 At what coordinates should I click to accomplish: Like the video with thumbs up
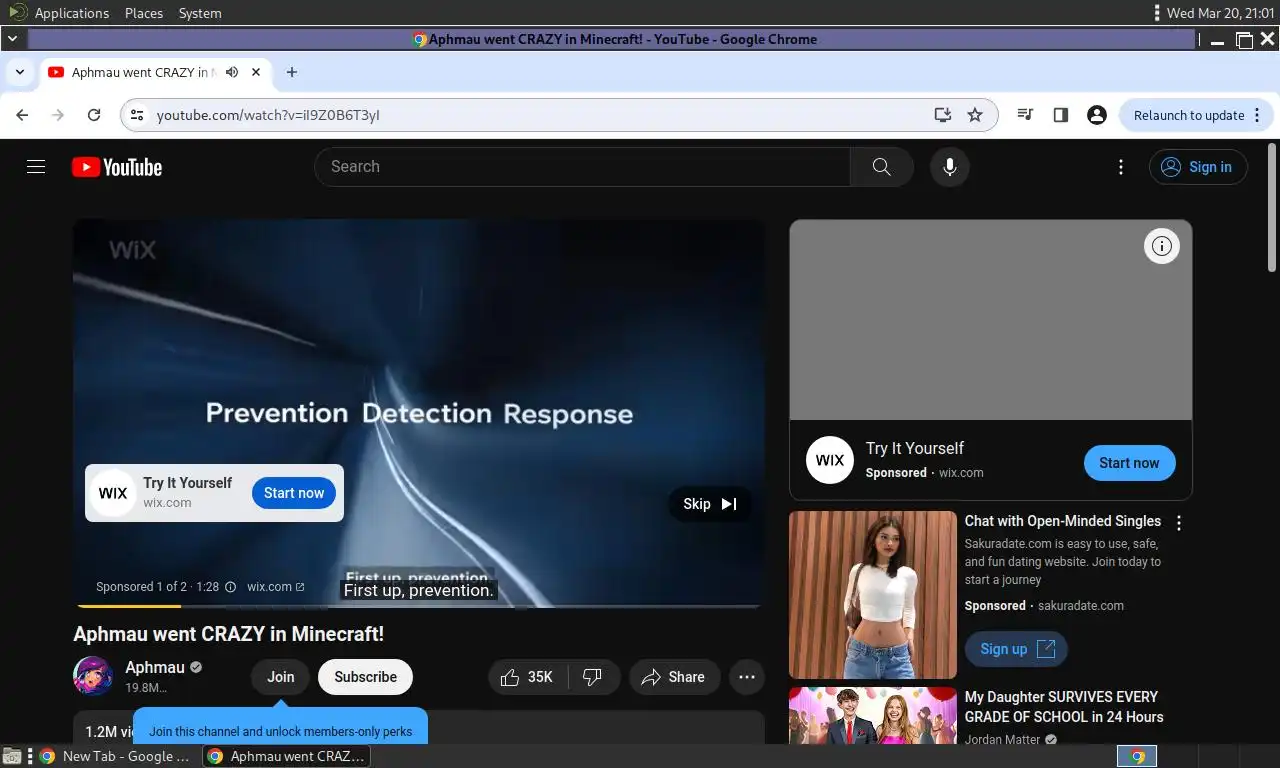point(528,677)
